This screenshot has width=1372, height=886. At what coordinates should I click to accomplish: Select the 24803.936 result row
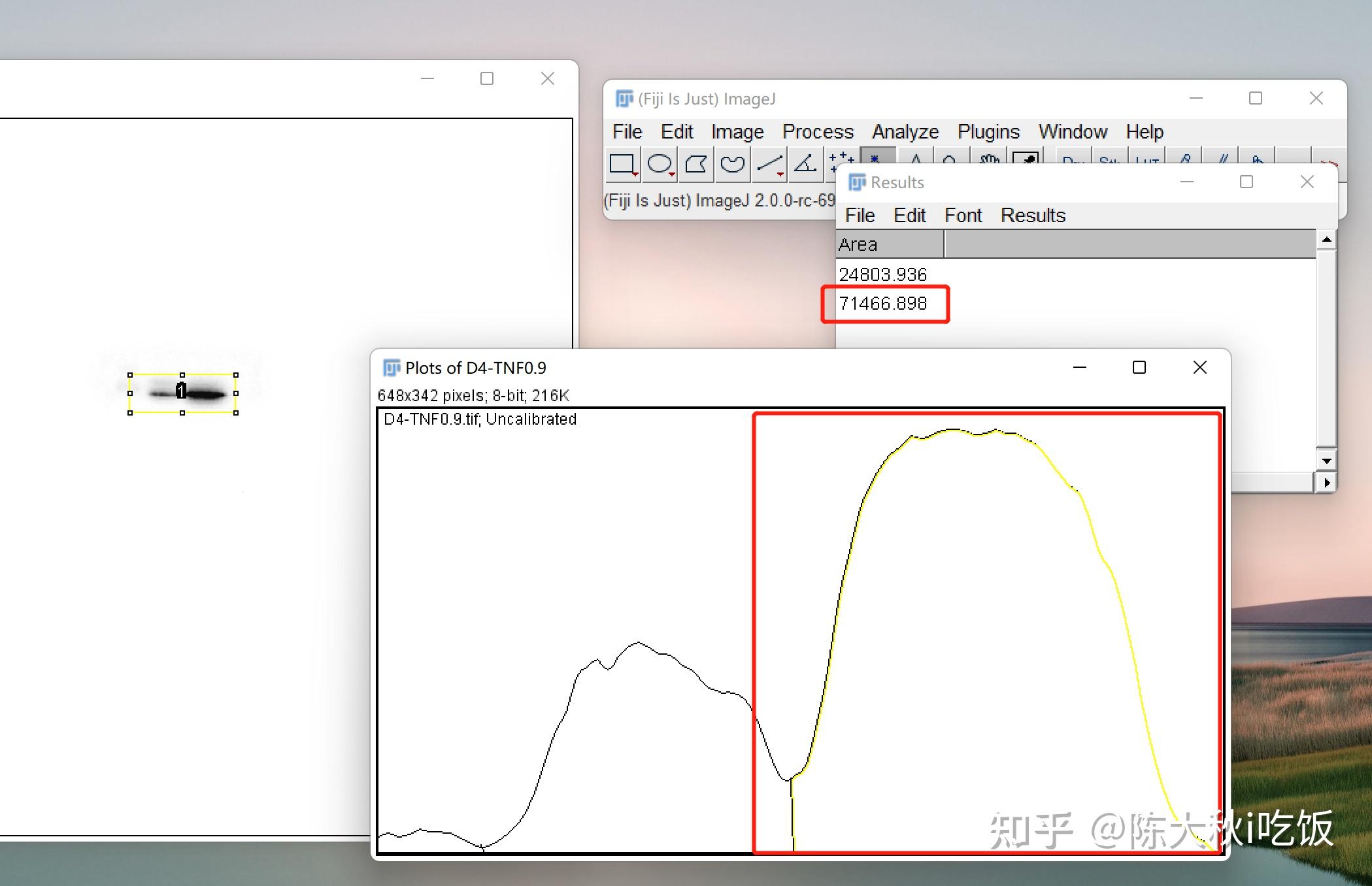(x=883, y=274)
